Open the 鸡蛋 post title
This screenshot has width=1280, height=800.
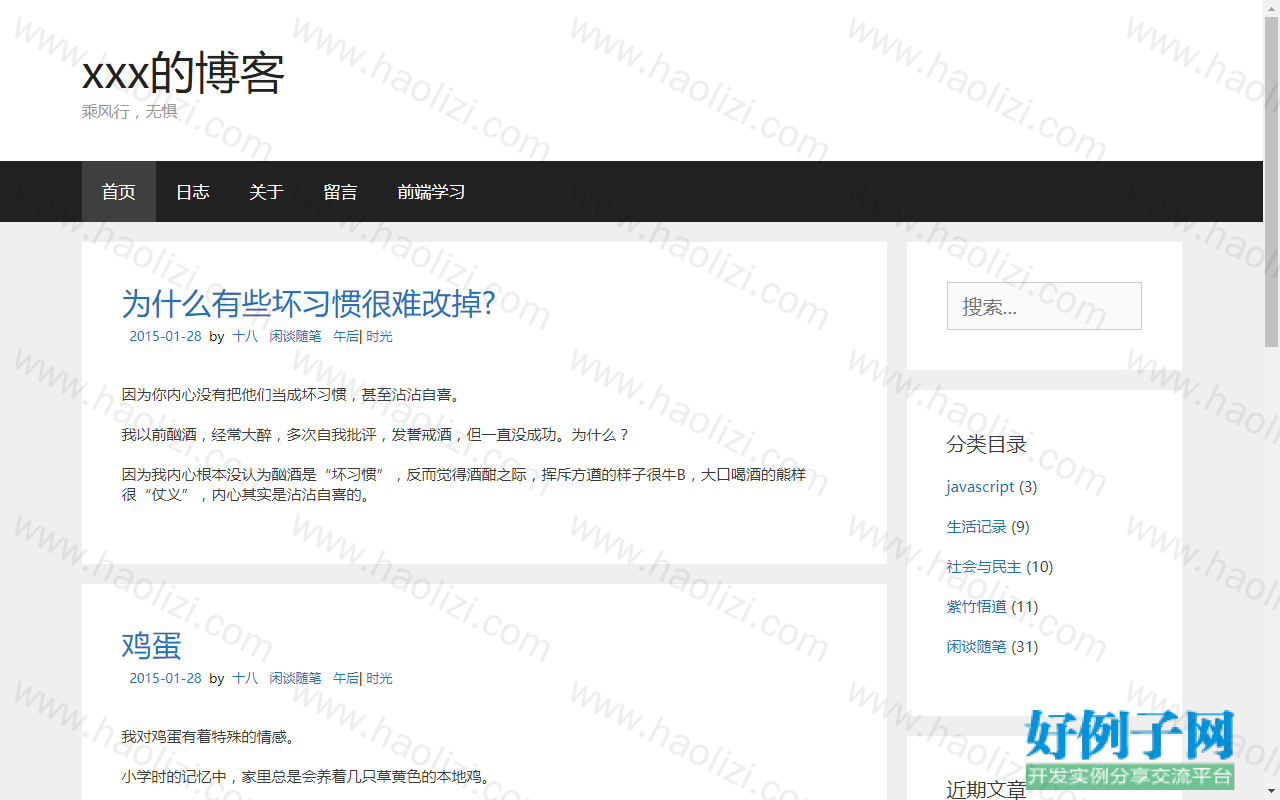152,645
